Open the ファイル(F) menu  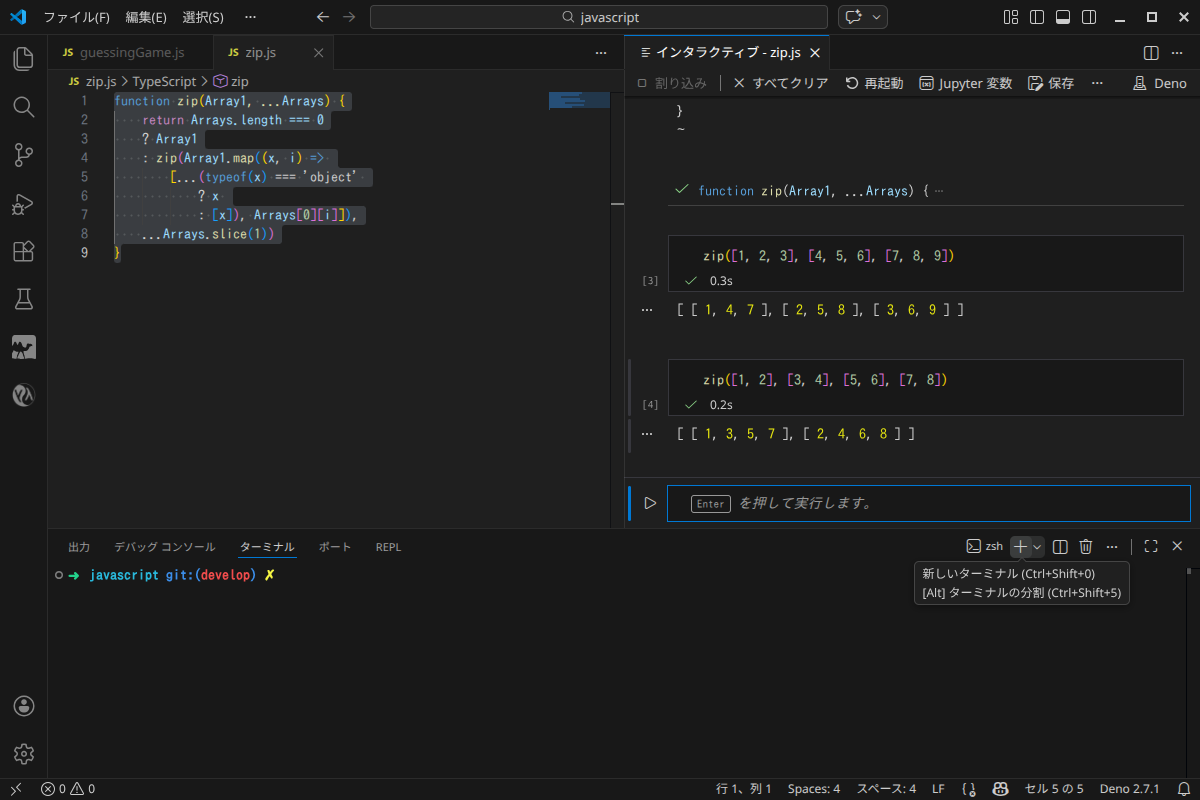[76, 17]
